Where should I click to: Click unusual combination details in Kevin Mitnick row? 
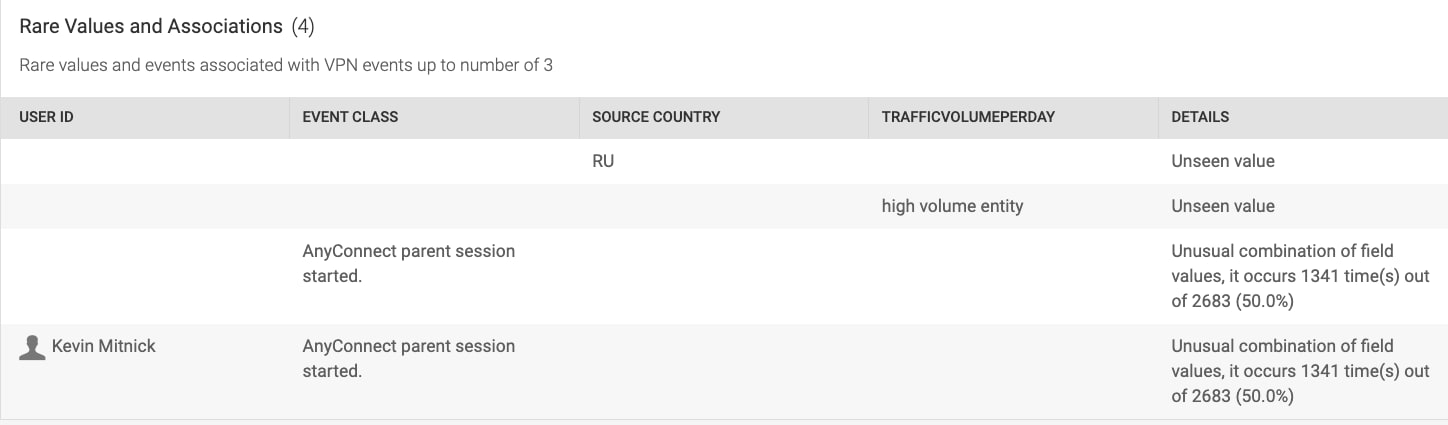pos(1300,371)
